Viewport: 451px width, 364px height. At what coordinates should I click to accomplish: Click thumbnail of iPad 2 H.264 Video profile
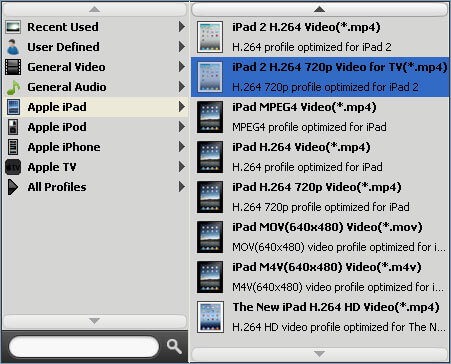[x=210, y=37]
